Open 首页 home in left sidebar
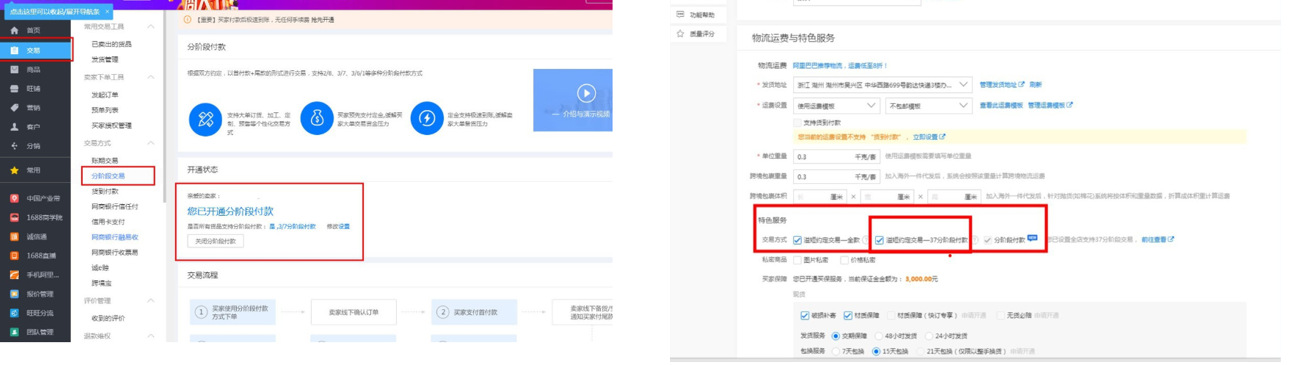Image resolution: width=1316 pixels, height=365 pixels. tap(33, 31)
